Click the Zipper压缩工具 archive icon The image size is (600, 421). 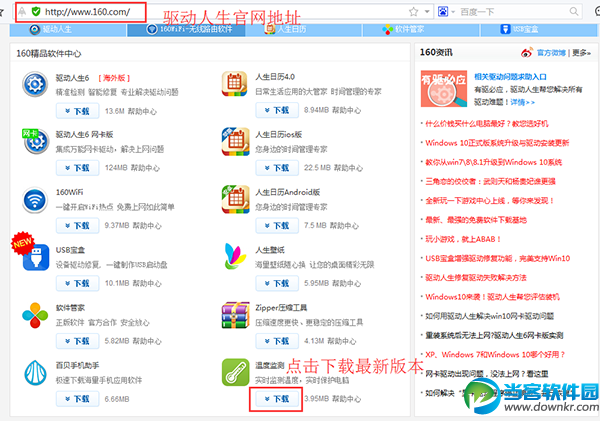tap(235, 315)
